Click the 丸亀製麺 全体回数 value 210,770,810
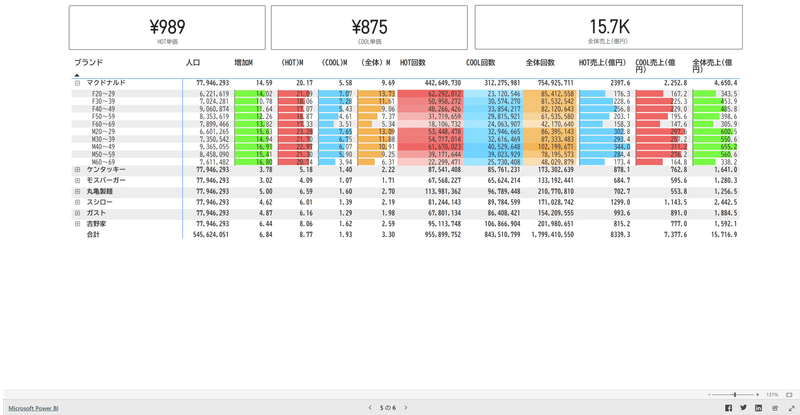Viewport: 800px width, 415px height. [556, 191]
